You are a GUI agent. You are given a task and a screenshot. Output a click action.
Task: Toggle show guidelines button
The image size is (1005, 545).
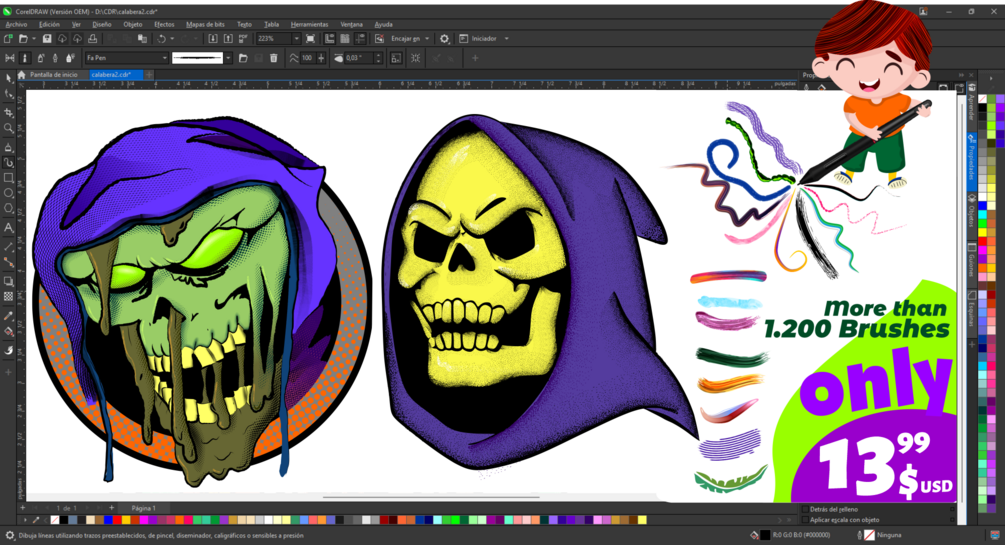pos(361,39)
